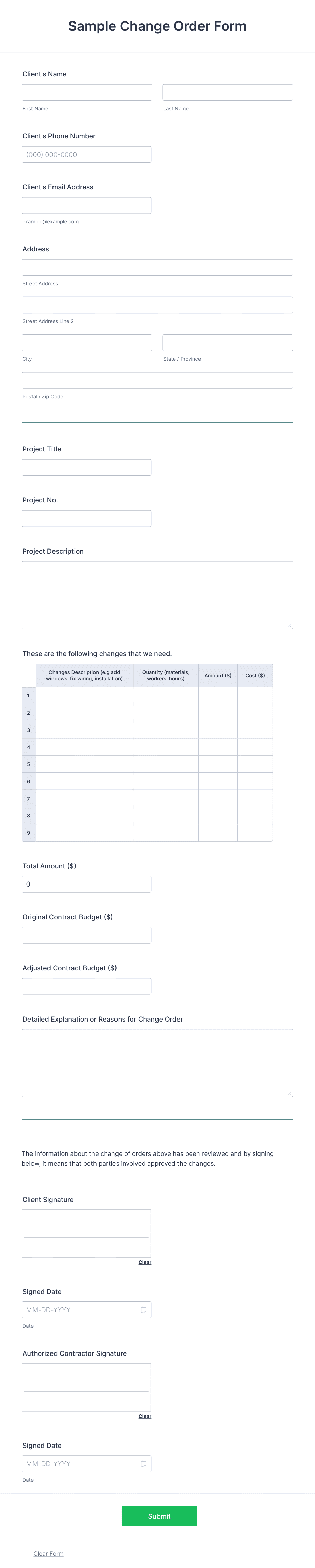Click the First Name input field

click(86, 92)
